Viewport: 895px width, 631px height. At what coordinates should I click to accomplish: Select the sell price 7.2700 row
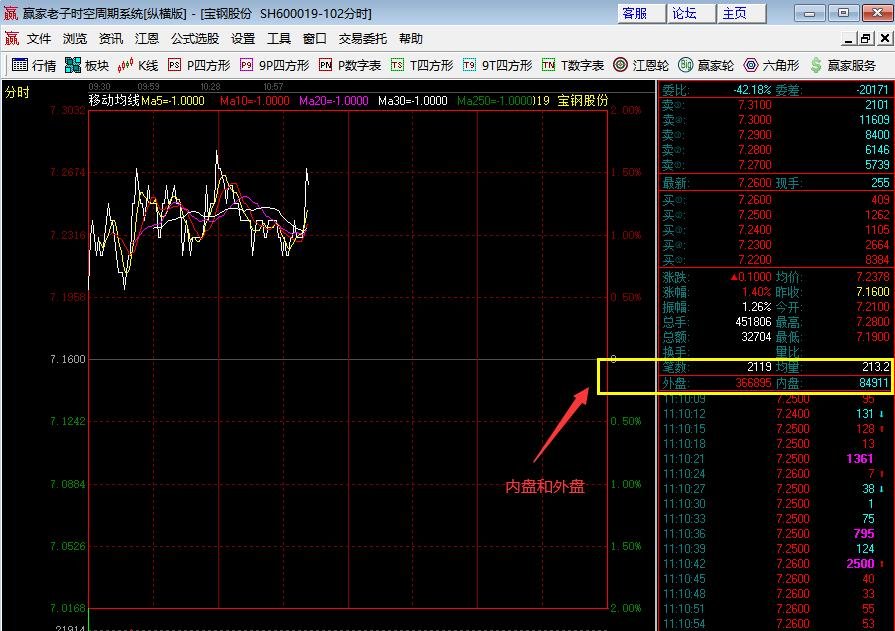coord(775,165)
